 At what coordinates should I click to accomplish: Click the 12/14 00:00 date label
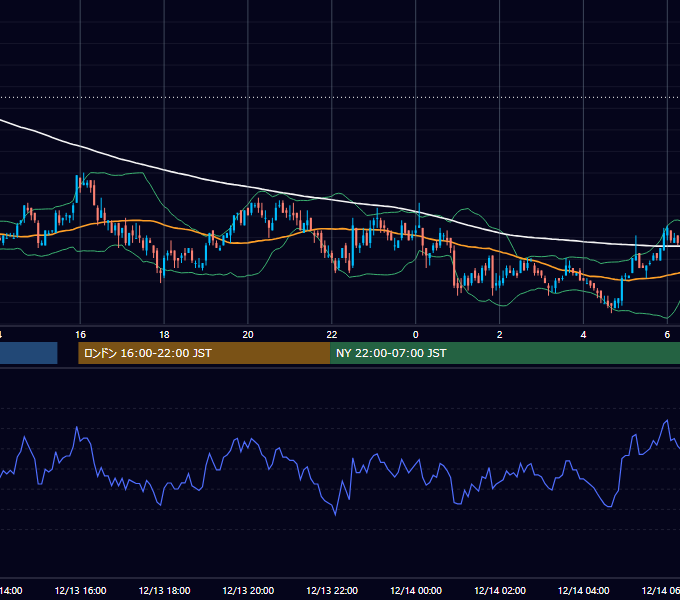(x=416, y=590)
